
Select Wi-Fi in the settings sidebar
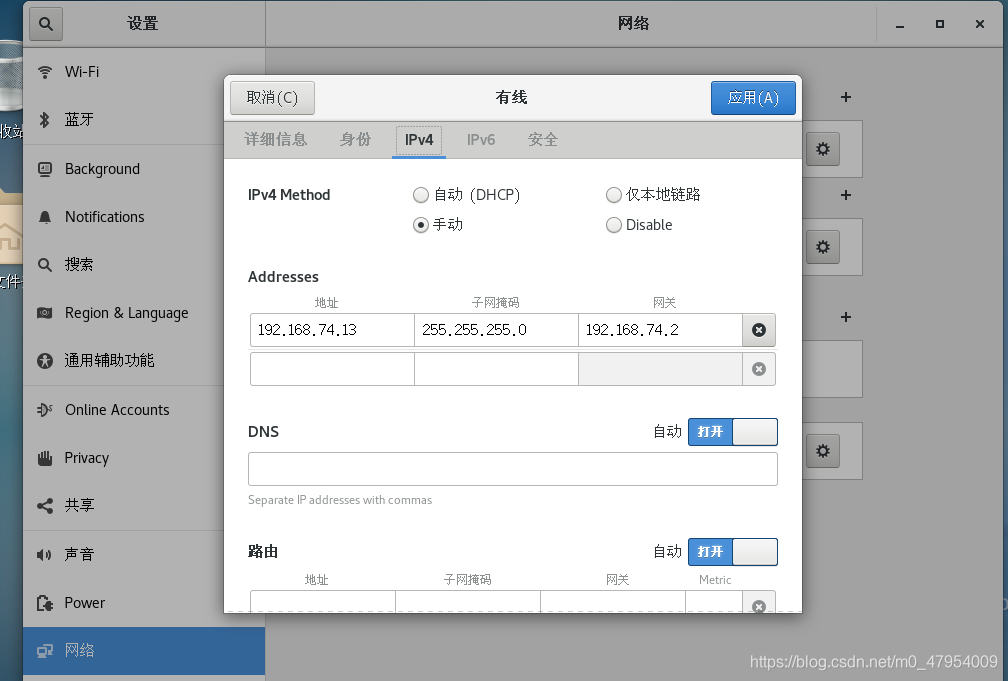[x=144, y=71]
